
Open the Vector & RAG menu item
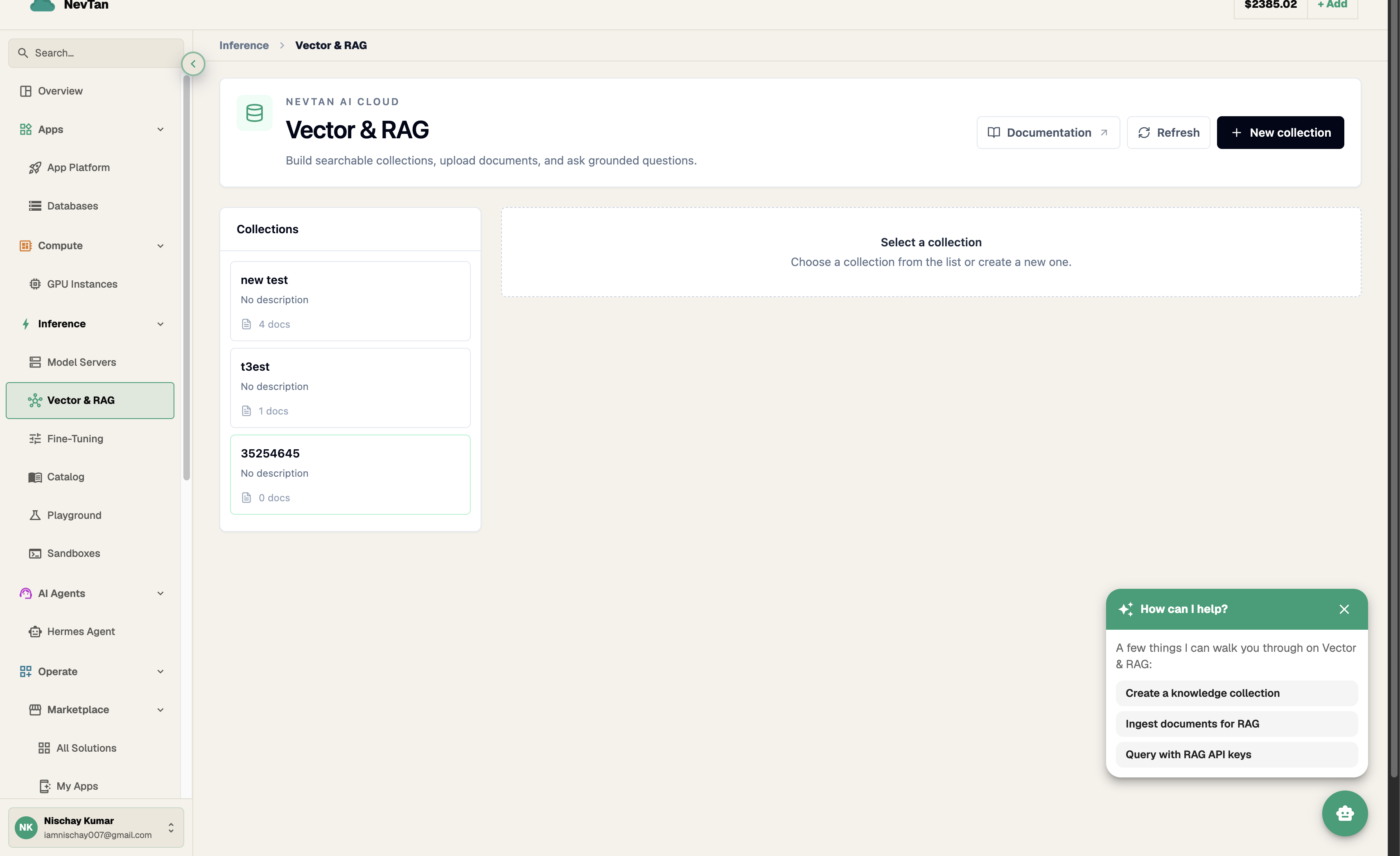[90, 401]
